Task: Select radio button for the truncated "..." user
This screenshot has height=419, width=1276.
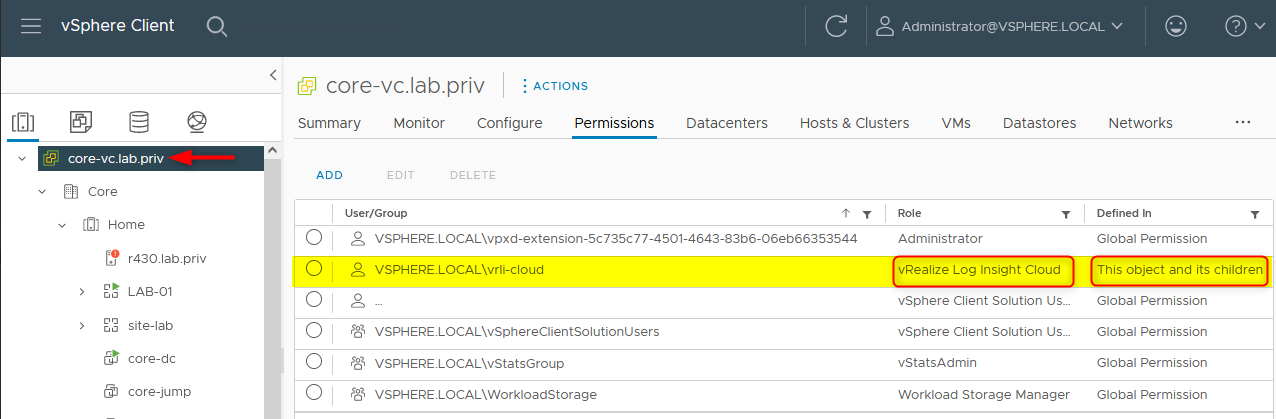Action: point(314,300)
